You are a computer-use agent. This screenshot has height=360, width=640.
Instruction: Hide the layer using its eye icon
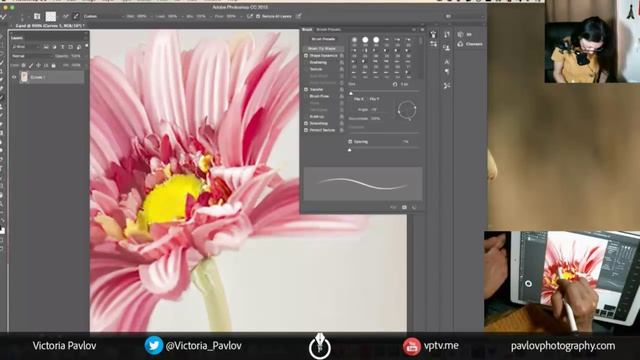14,77
